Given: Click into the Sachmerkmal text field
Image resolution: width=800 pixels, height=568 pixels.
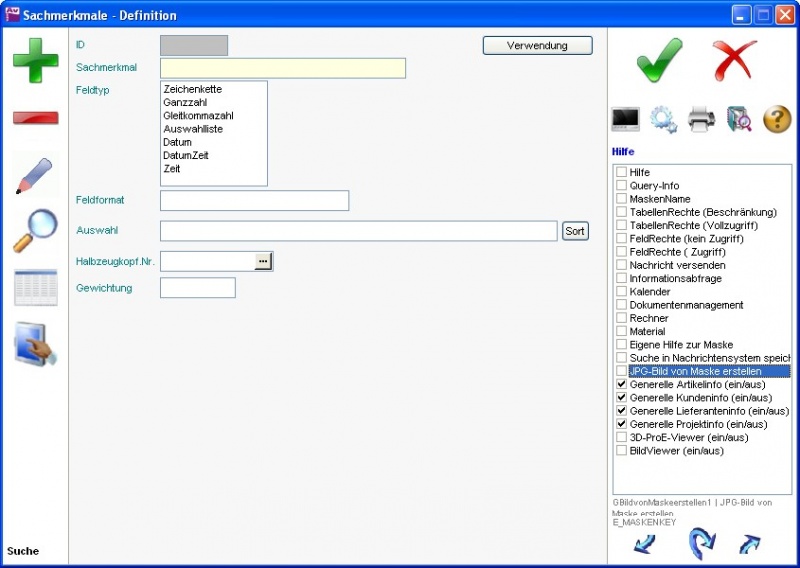Looking at the screenshot, I should point(282,68).
